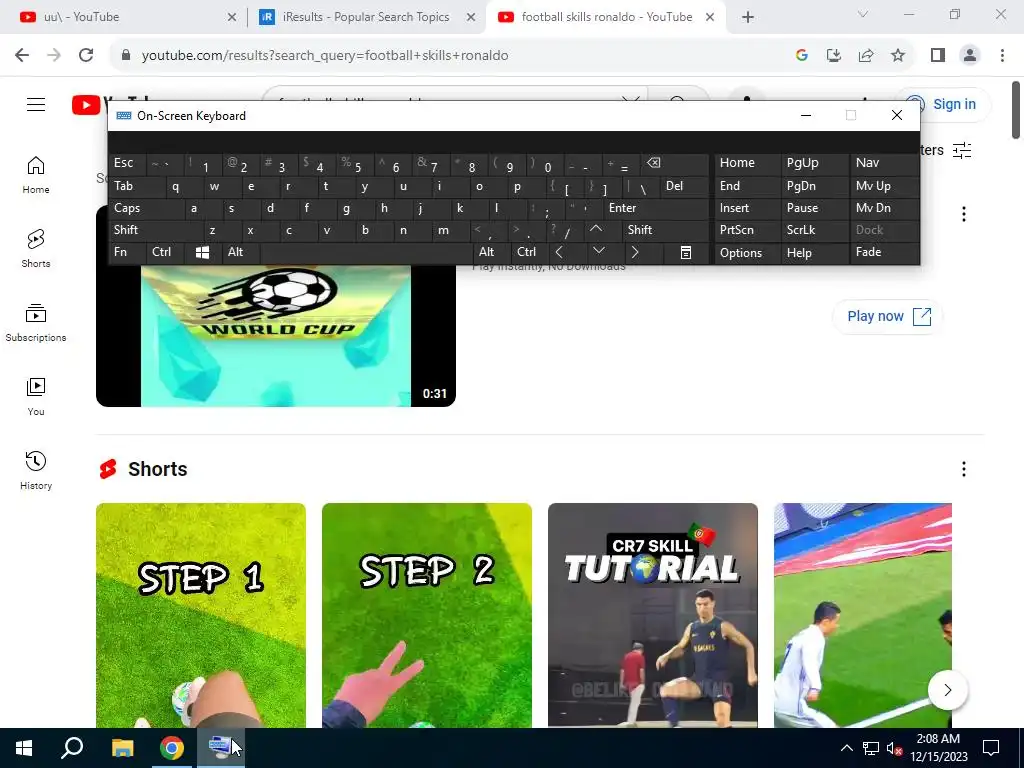Image resolution: width=1024 pixels, height=768 pixels.
Task: Show next Shorts with arrow button
Action: [948, 690]
